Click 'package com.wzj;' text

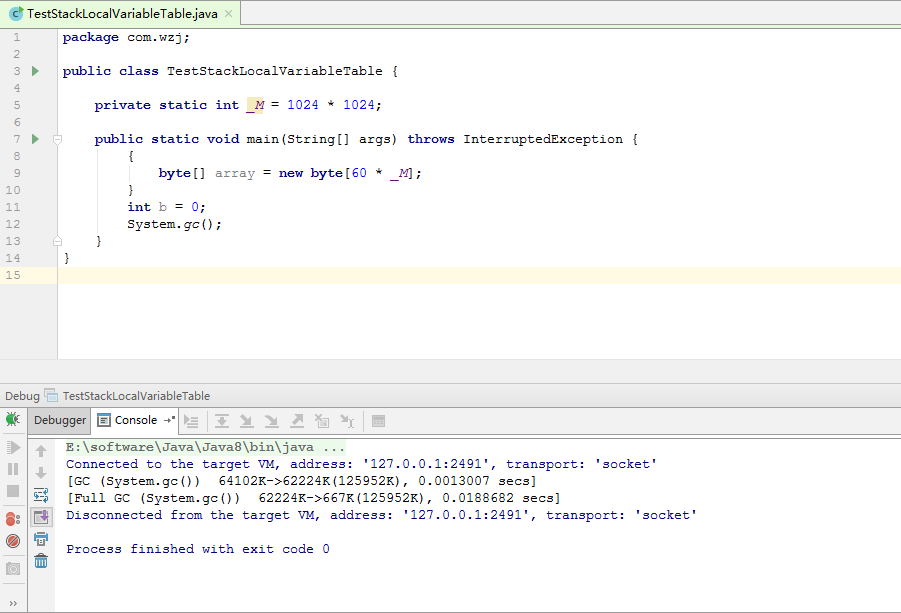(x=126, y=37)
